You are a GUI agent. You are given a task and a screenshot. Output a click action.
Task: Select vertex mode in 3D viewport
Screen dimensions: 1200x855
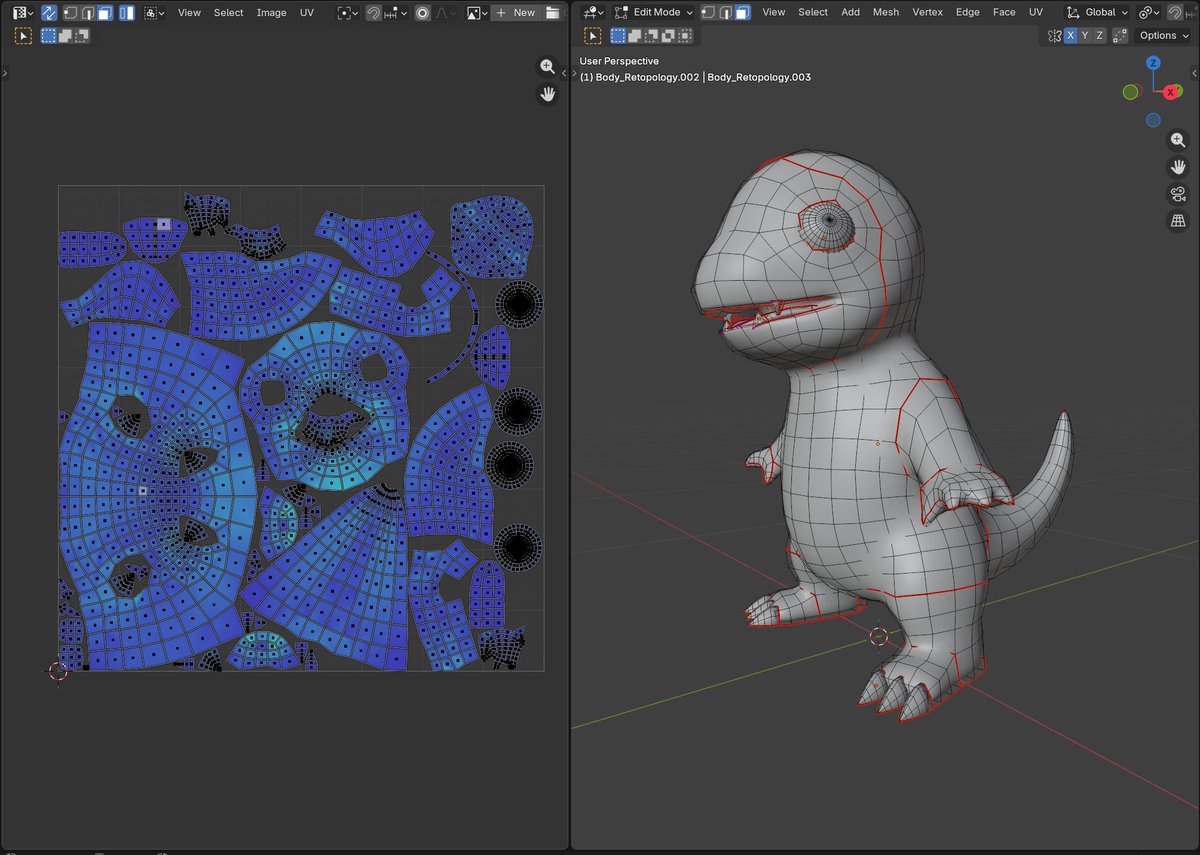(708, 12)
